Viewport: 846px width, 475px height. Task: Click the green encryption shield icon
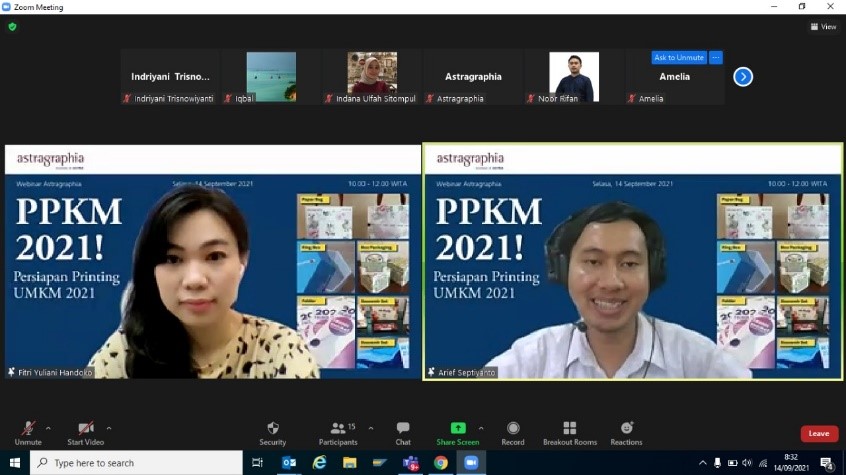pyautogui.click(x=12, y=26)
